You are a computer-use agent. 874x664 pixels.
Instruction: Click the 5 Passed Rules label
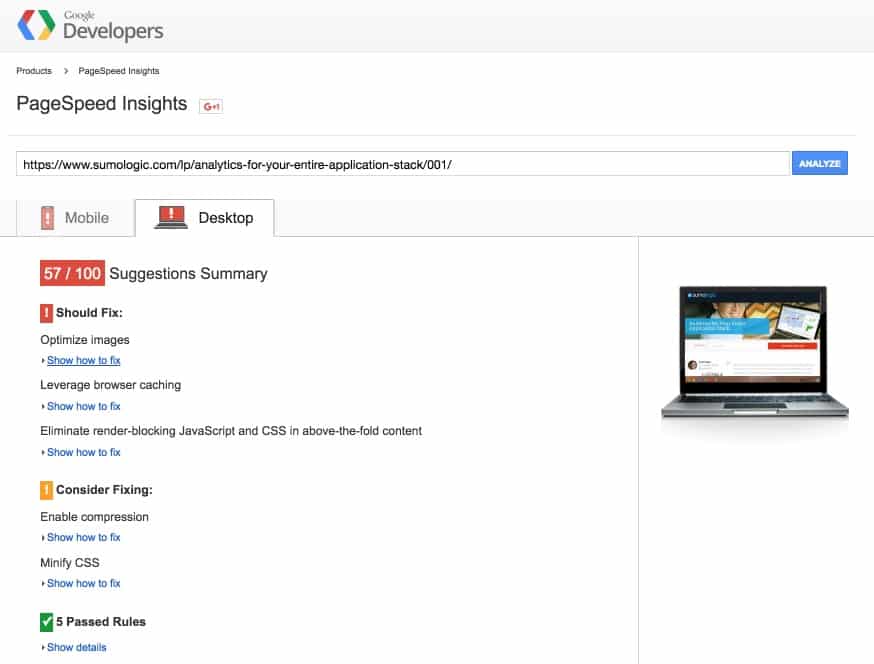[101, 622]
